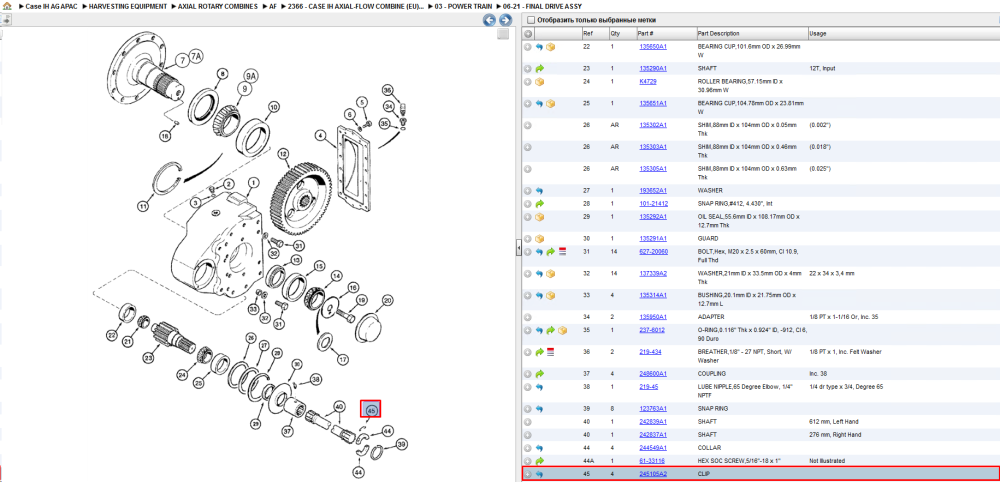Click red note icon for BOLT row 31
The height and width of the screenshot is (482, 1000).
(x=562, y=252)
